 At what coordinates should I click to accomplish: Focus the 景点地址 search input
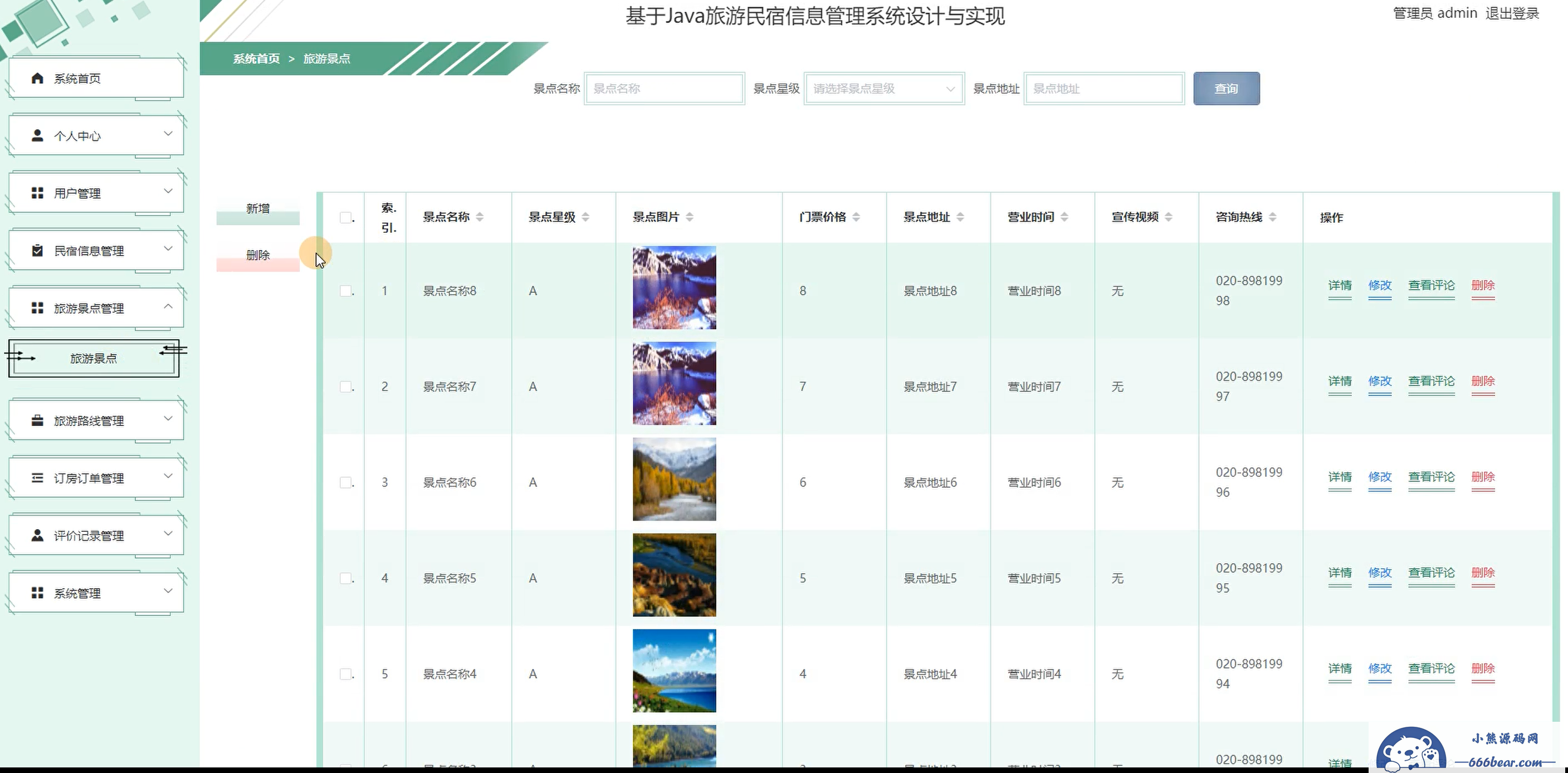(1104, 89)
